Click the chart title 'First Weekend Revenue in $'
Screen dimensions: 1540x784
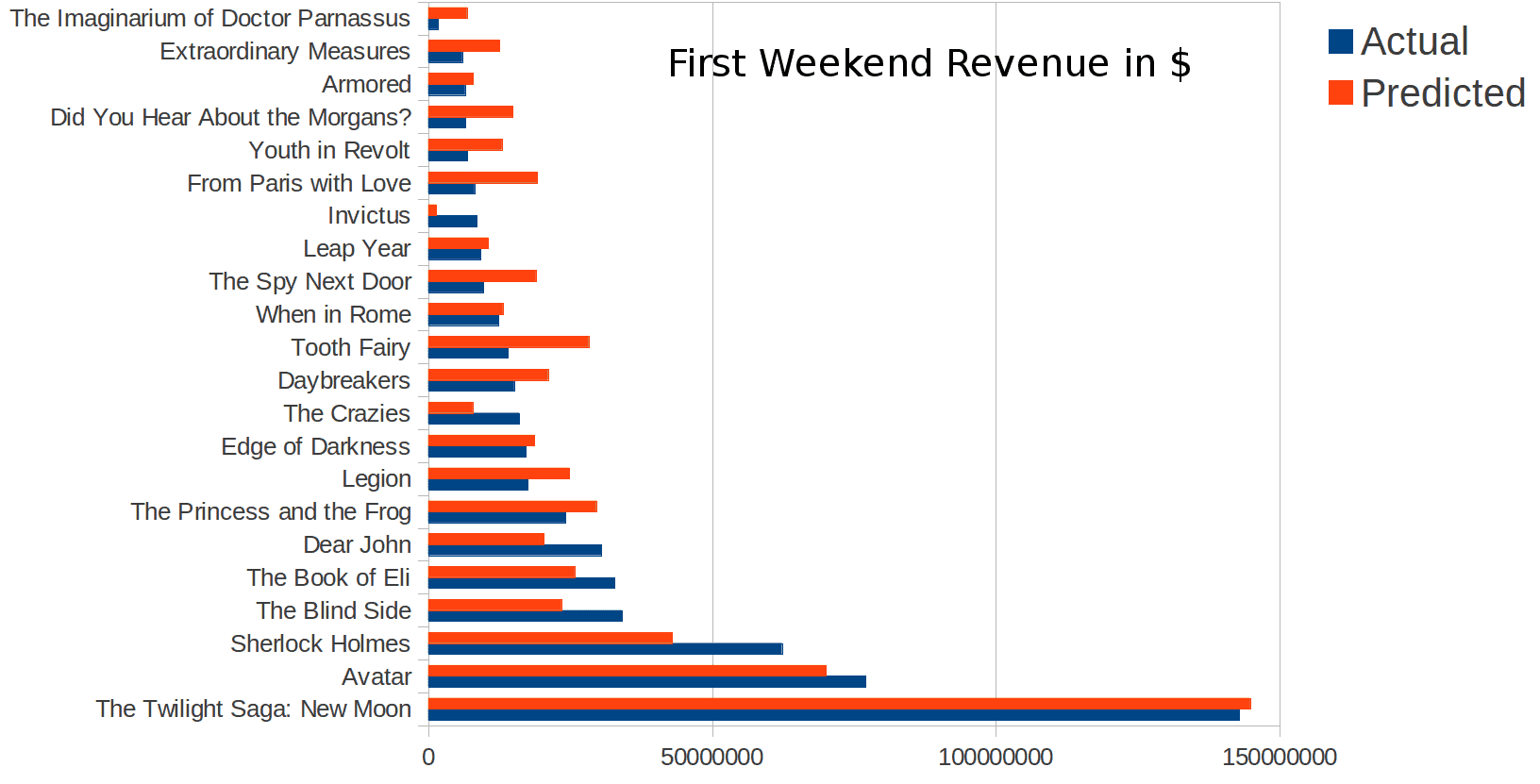tap(929, 63)
